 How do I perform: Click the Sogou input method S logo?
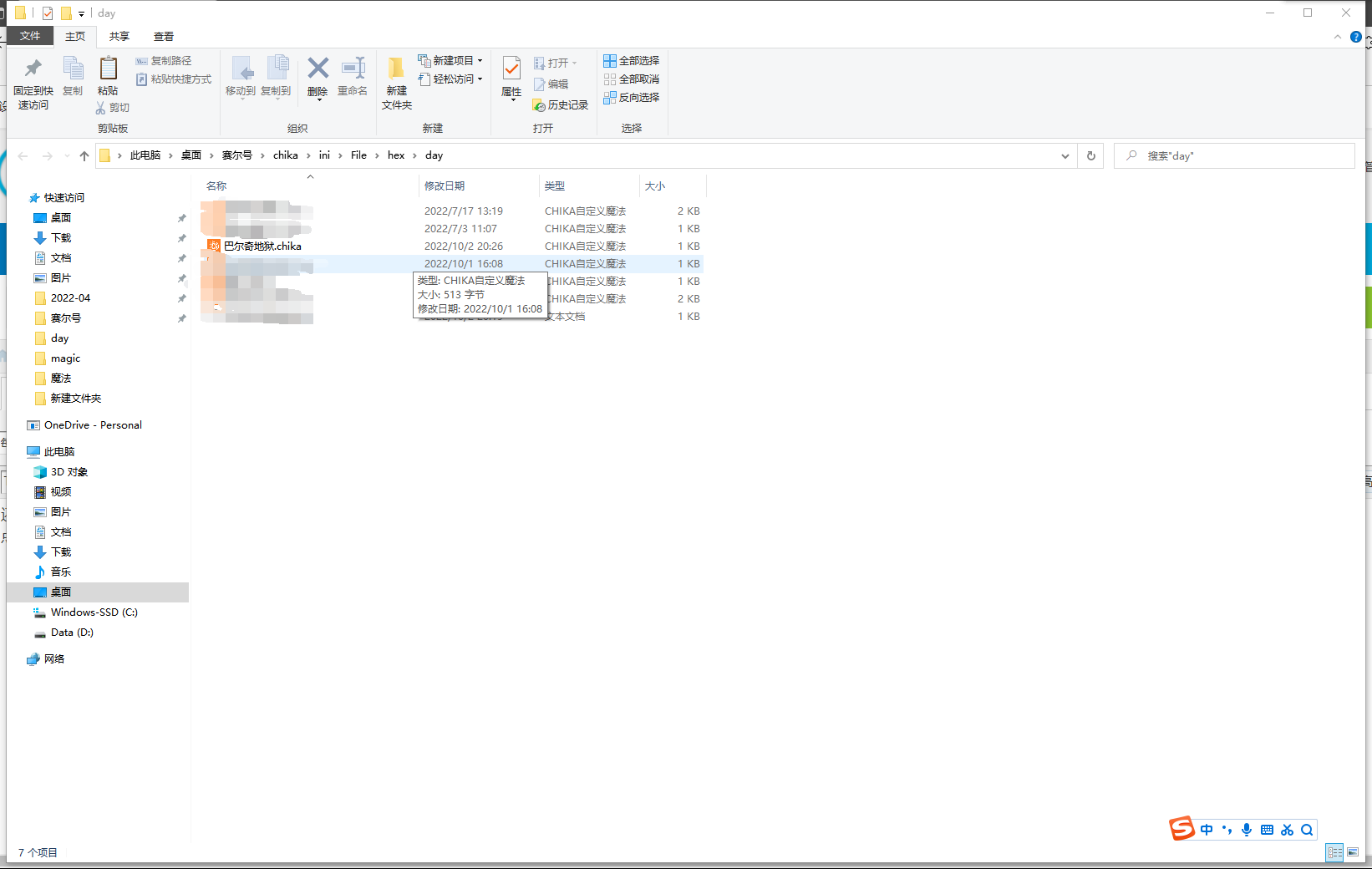pos(1181,828)
